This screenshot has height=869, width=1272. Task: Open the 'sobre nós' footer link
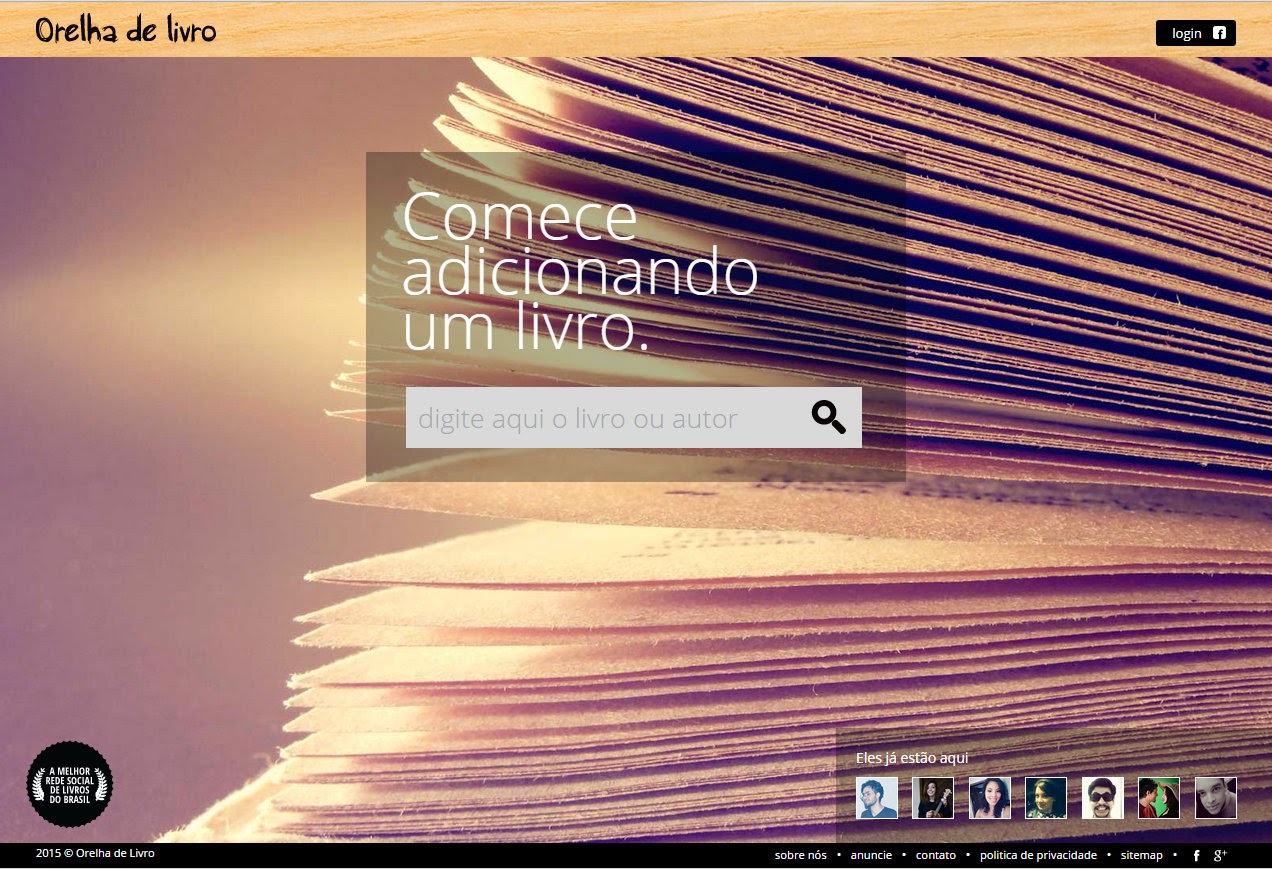point(800,855)
